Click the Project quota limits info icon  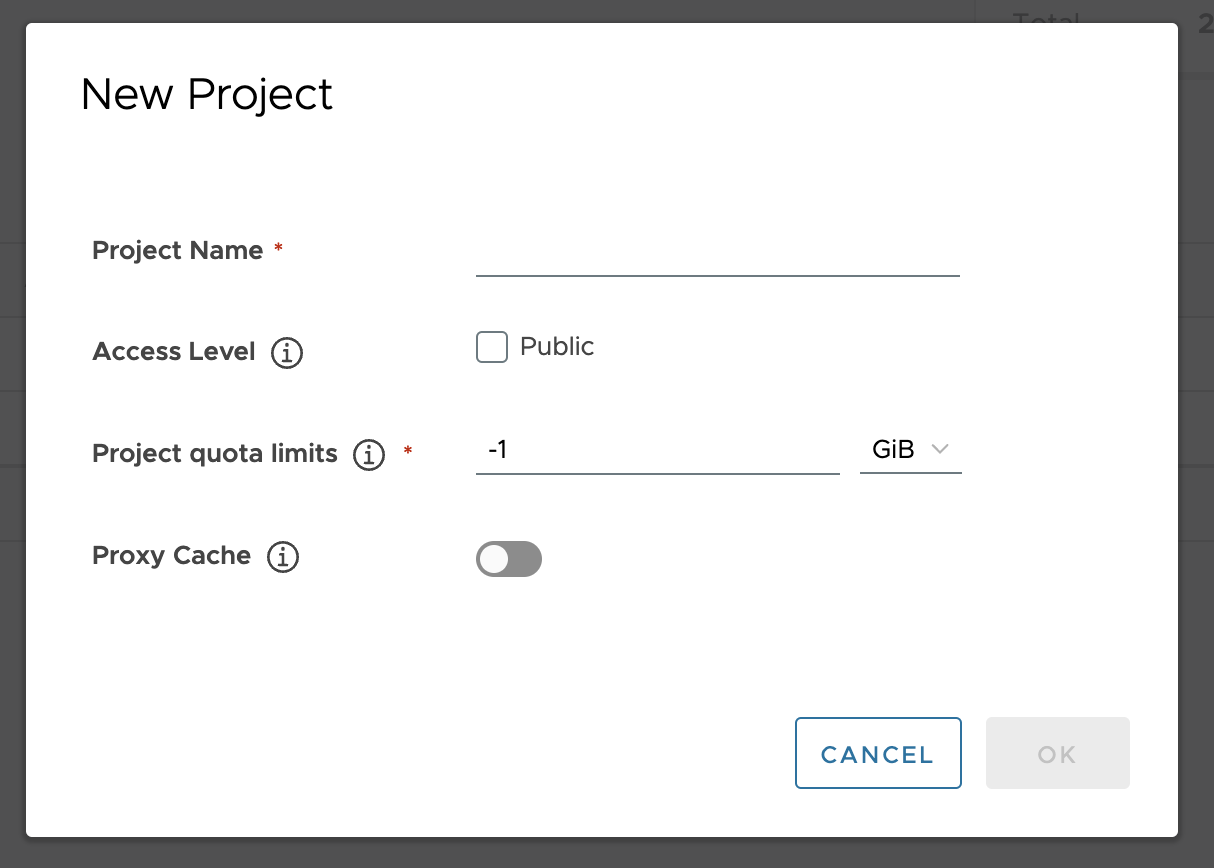[369, 455]
